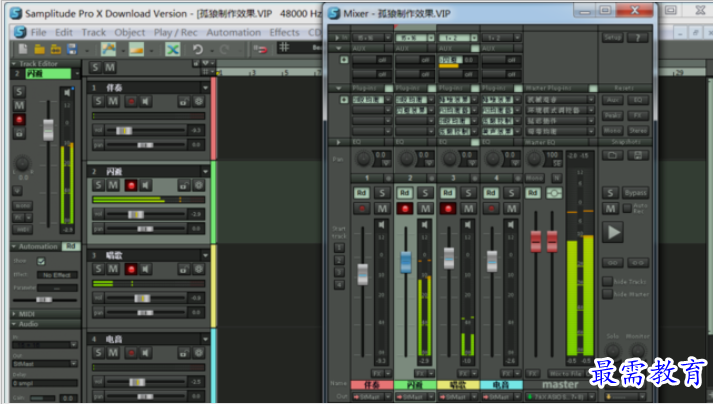713x404 pixels.
Task: Click the record arm button on track 1 伴奏
Action: (x=131, y=101)
